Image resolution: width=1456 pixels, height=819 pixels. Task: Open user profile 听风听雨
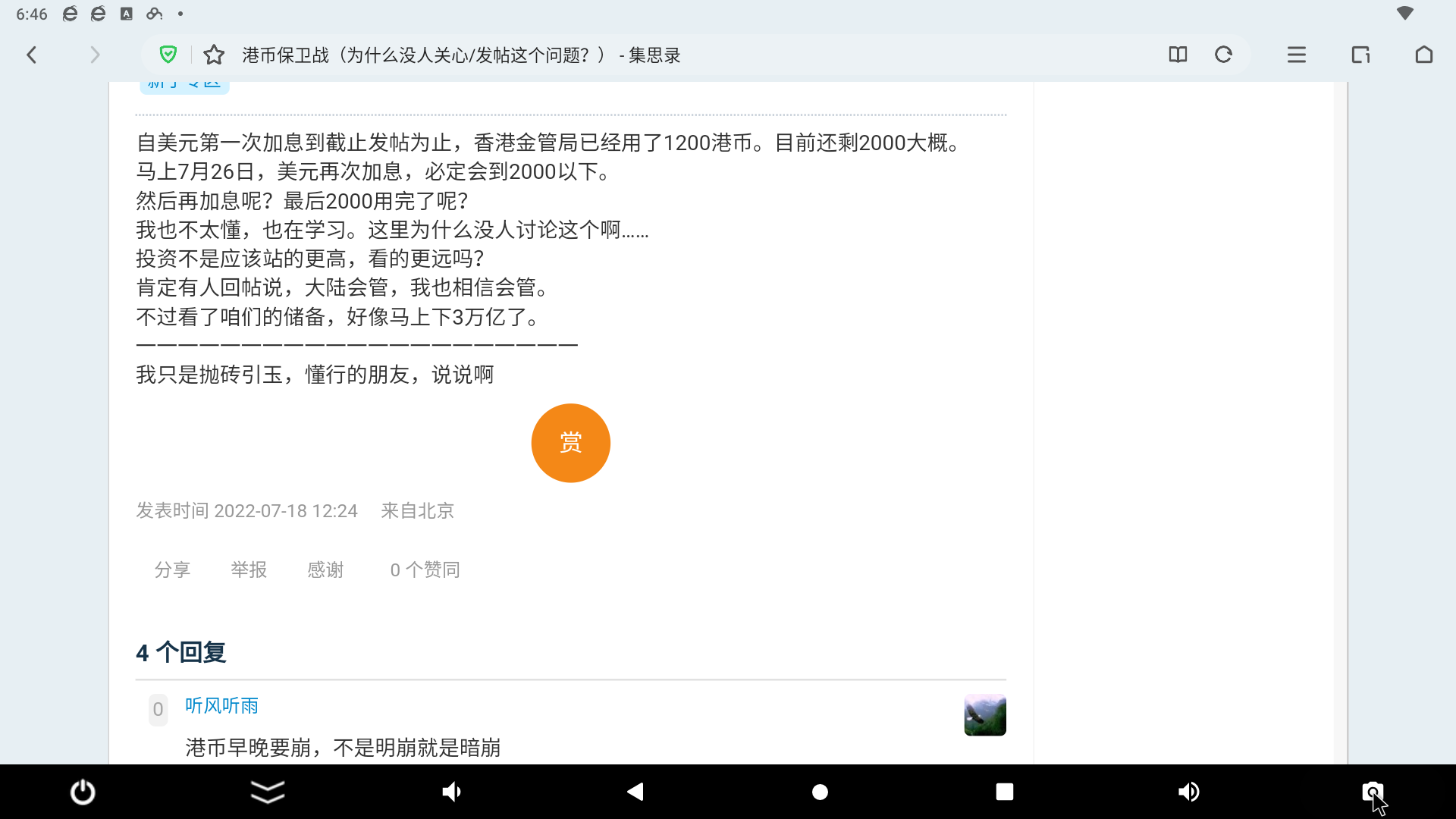click(x=221, y=705)
